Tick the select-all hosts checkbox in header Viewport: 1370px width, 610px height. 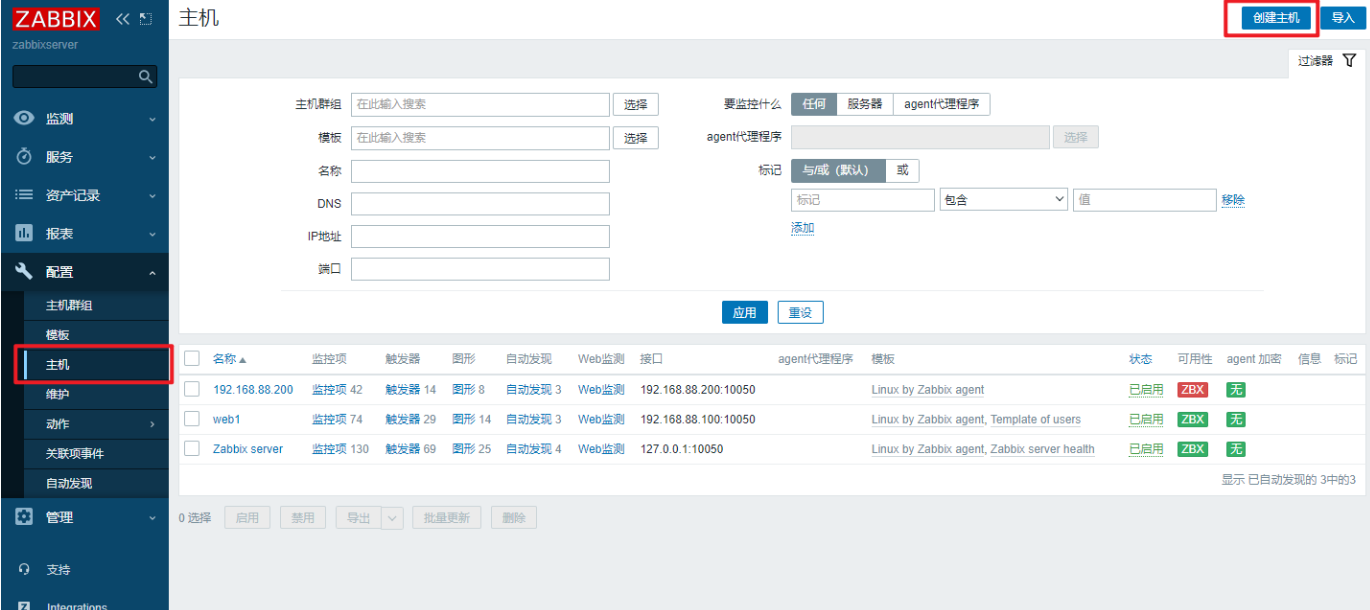pyautogui.click(x=192, y=359)
